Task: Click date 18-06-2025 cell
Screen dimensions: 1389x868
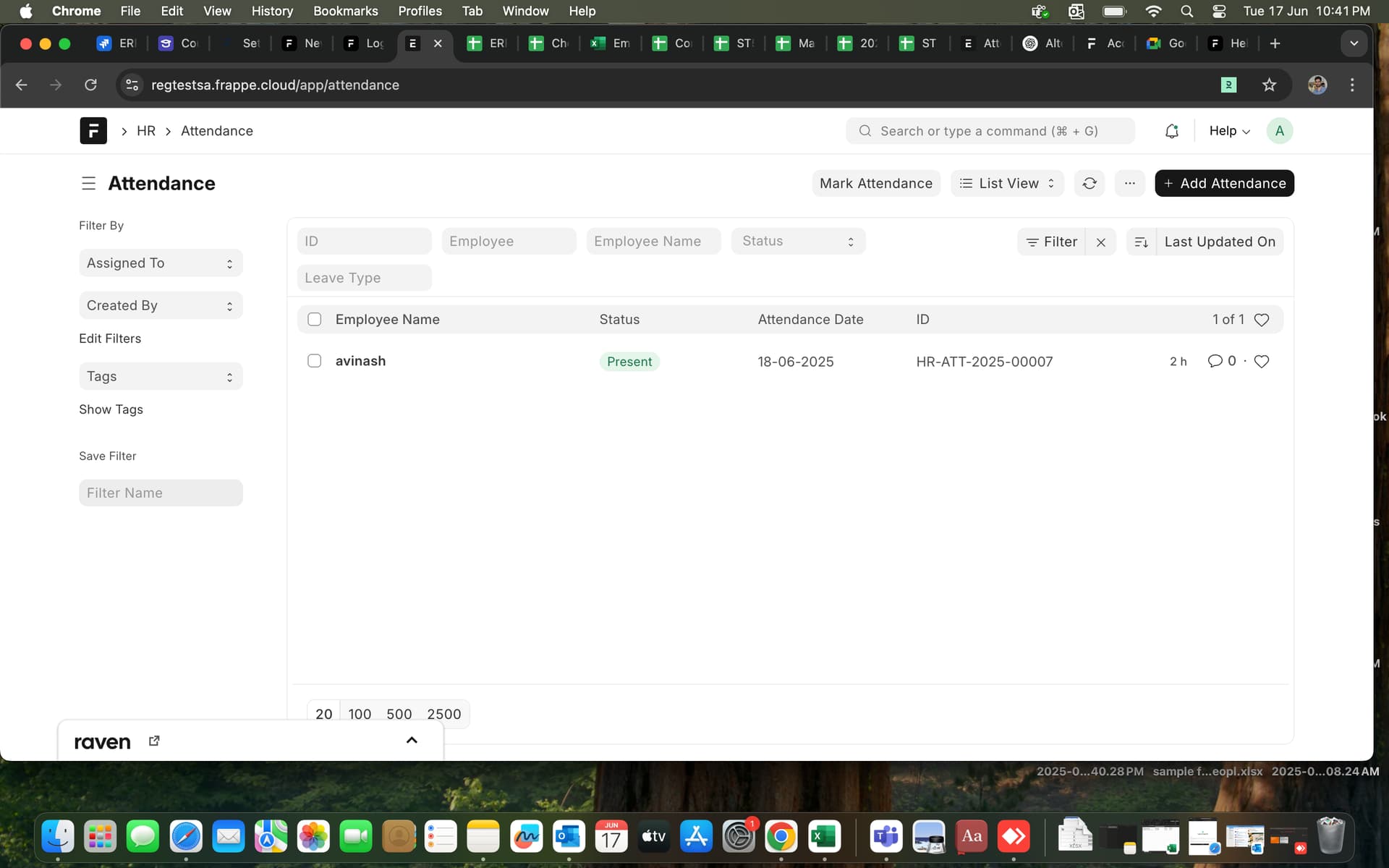Action: pos(795,362)
